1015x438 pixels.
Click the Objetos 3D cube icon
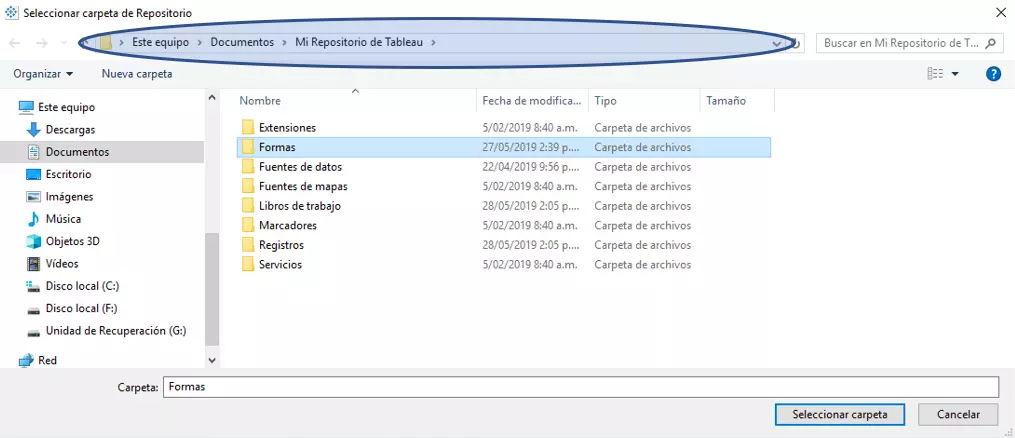coord(33,241)
